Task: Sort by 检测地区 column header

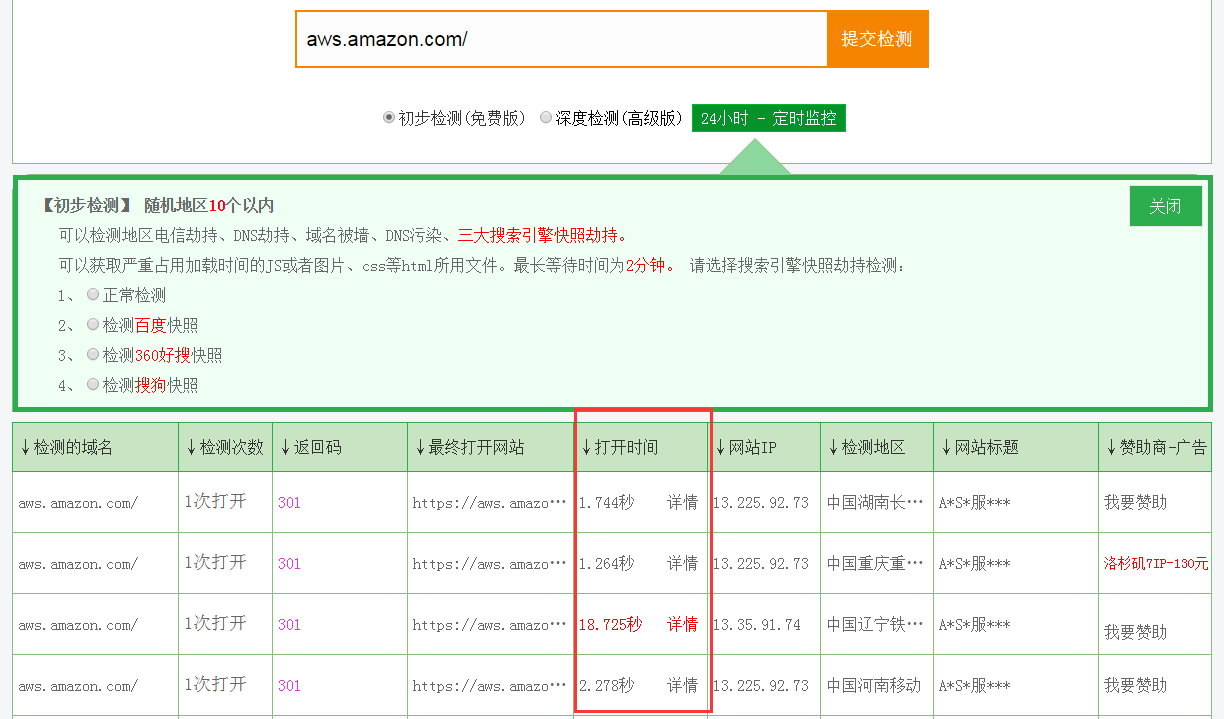Action: click(876, 447)
